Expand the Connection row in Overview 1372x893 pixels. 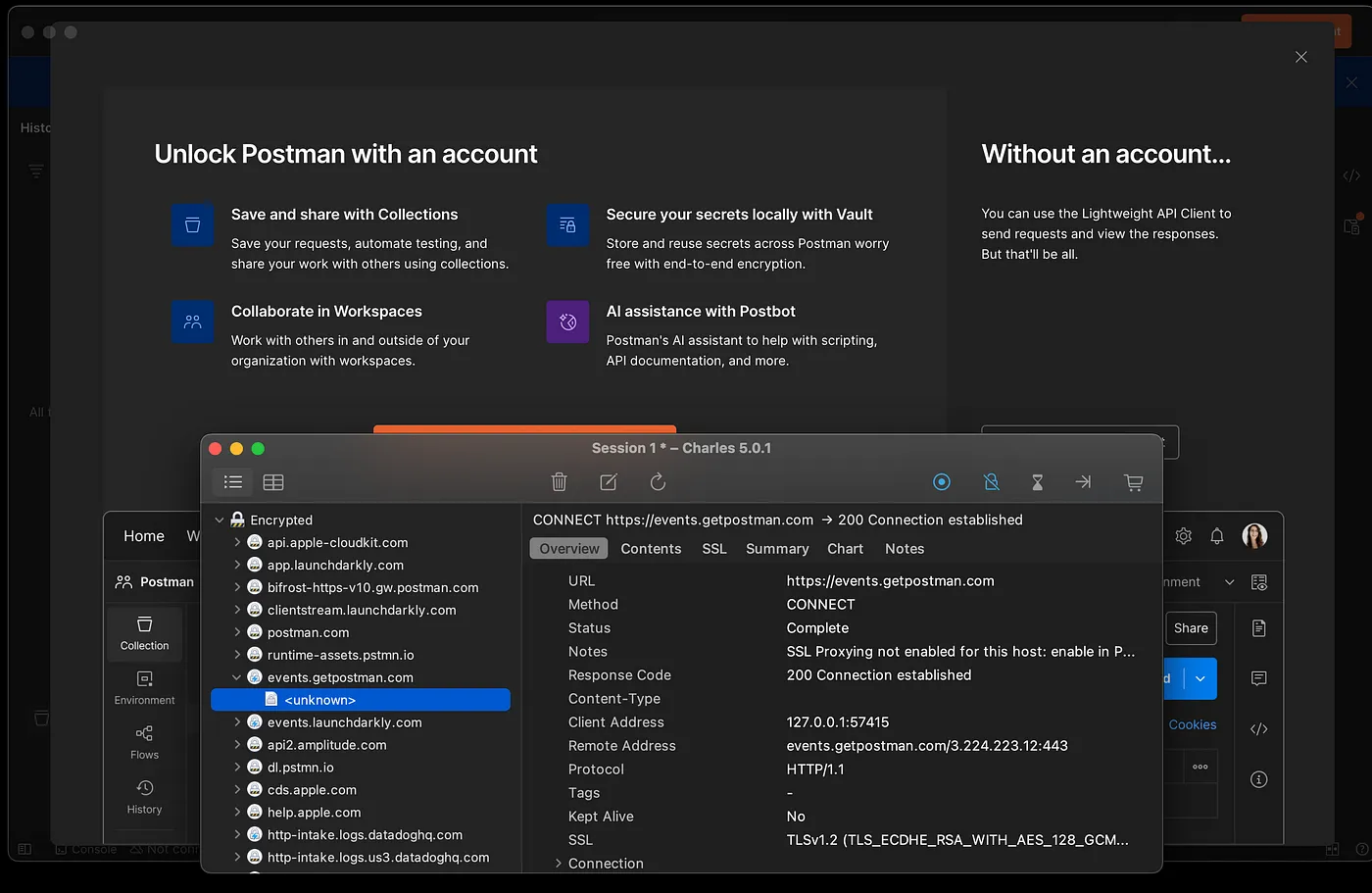coord(559,864)
